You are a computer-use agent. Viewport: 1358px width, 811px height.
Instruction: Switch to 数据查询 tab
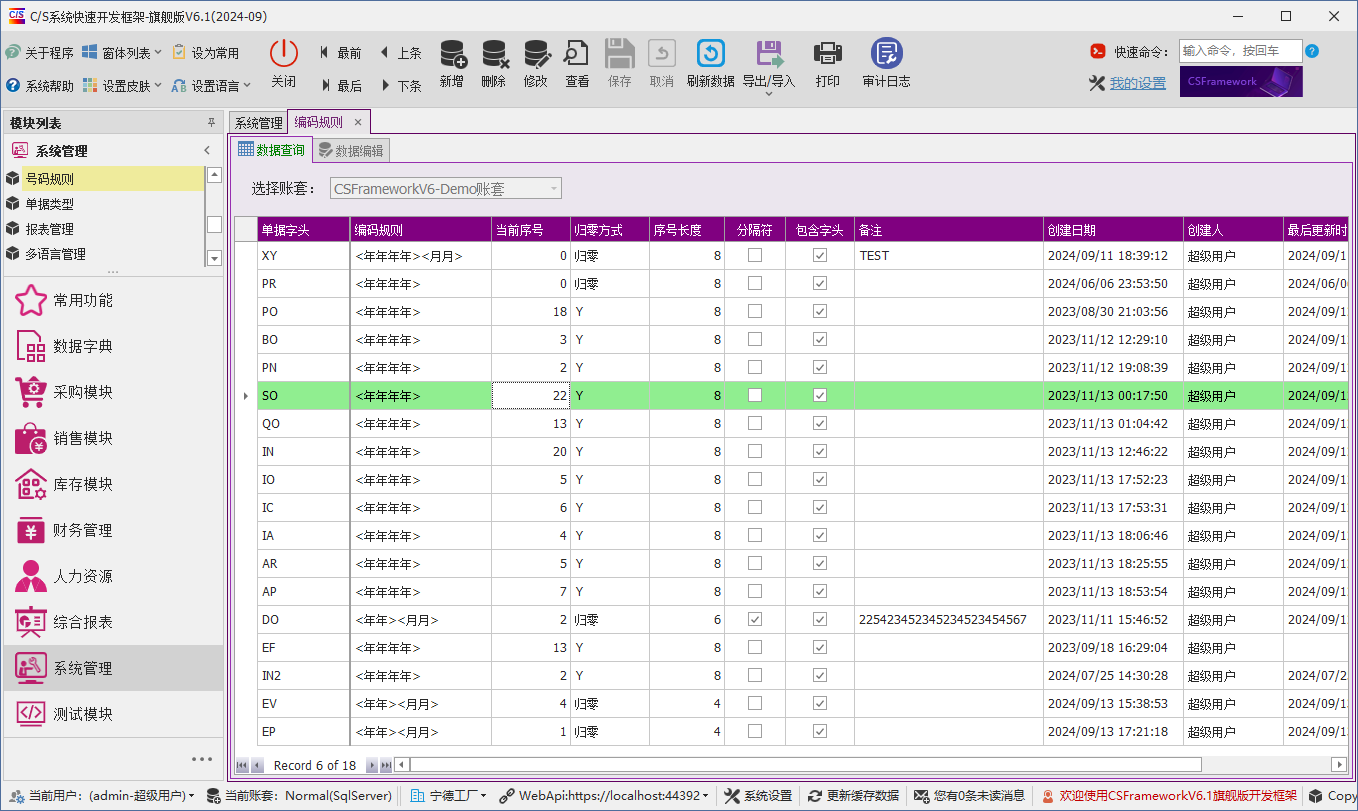pos(271,150)
